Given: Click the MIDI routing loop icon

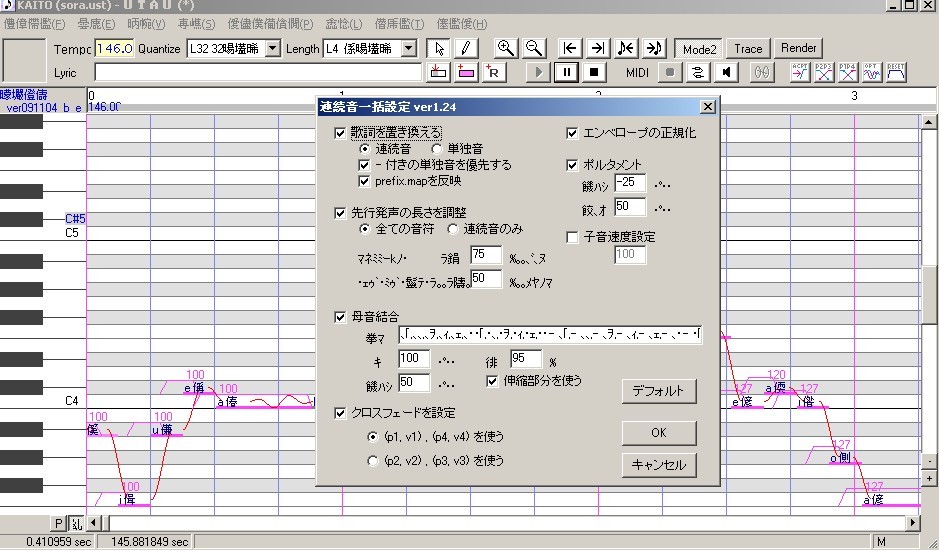Looking at the screenshot, I should (698, 72).
